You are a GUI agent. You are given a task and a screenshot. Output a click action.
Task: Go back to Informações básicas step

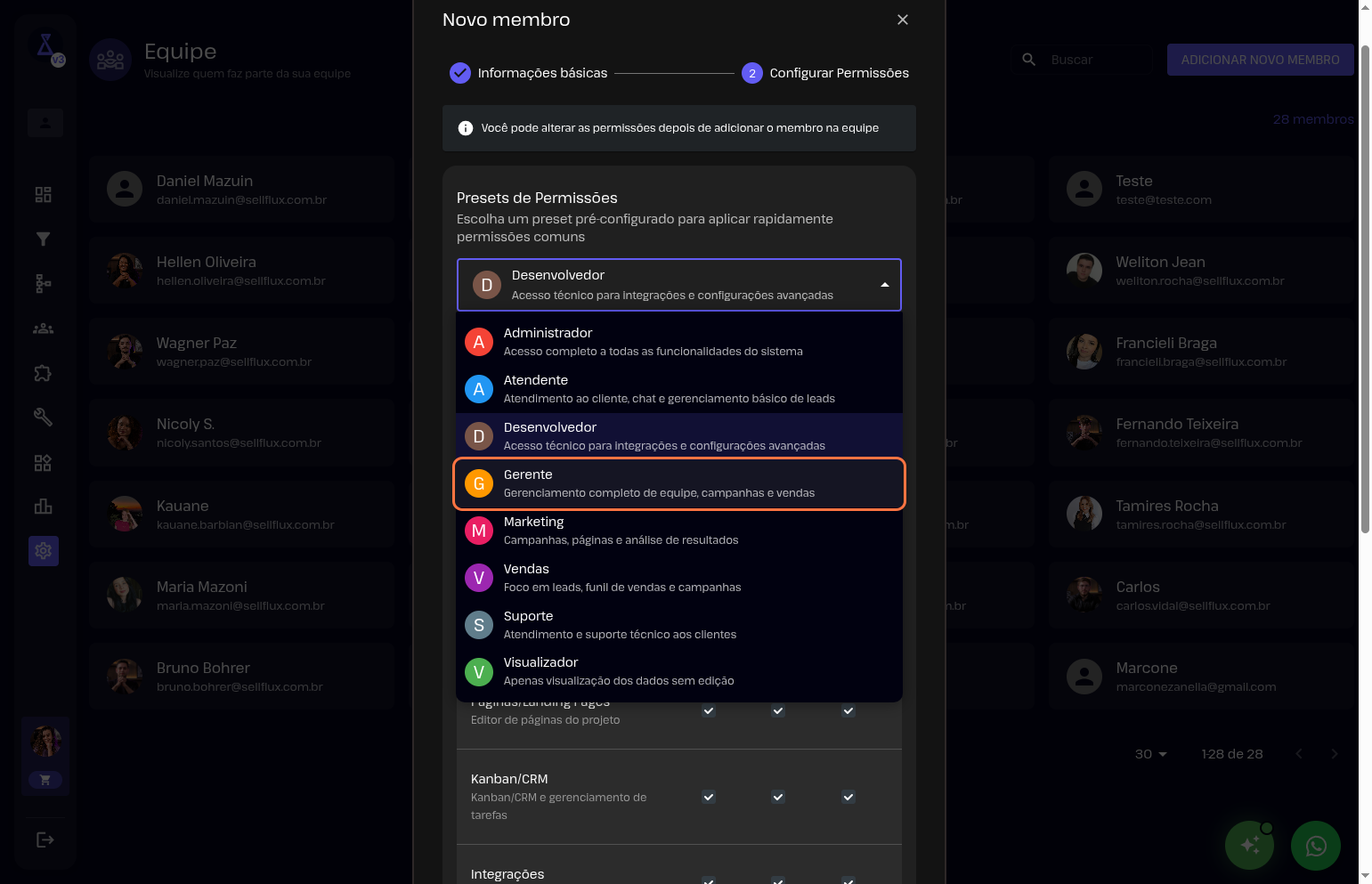click(529, 73)
